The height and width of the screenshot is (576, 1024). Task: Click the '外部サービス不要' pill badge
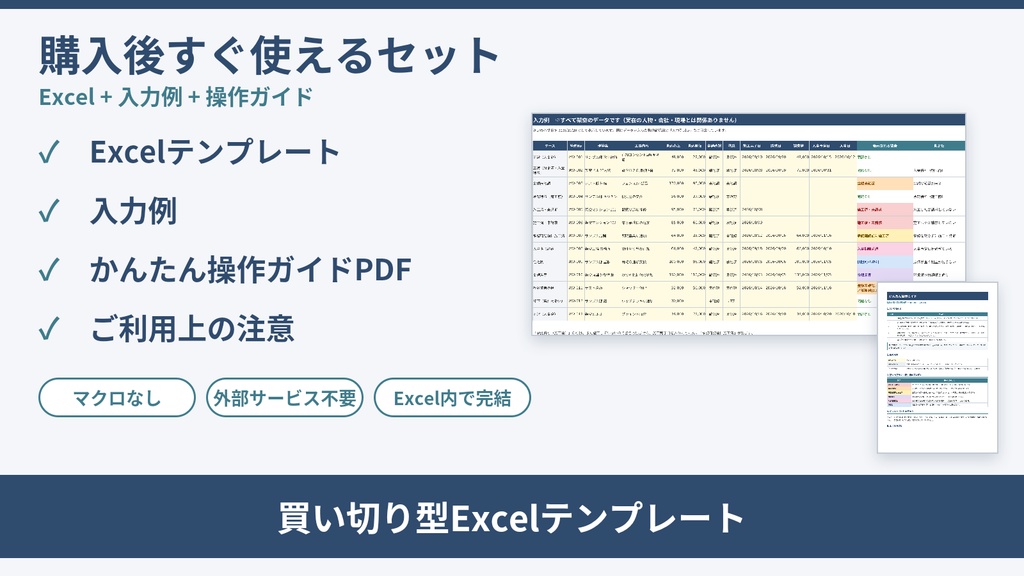pyautogui.click(x=285, y=397)
